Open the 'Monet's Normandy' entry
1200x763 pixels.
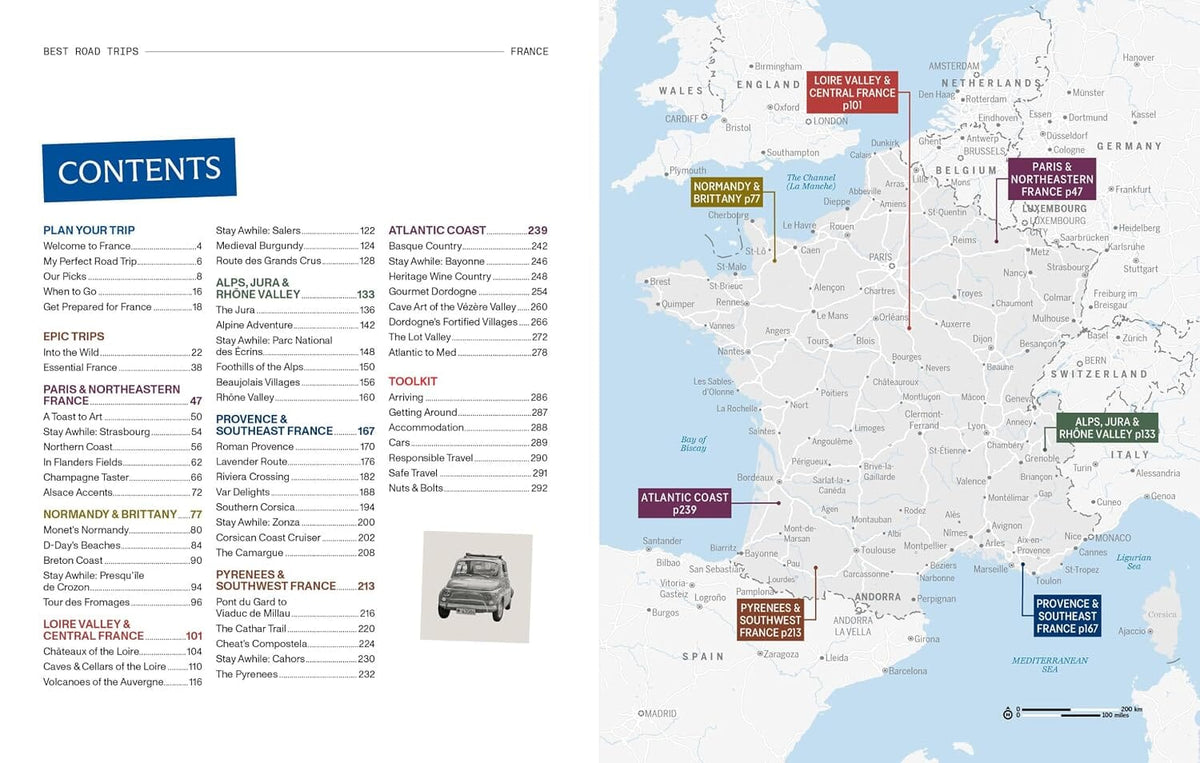coord(123,530)
